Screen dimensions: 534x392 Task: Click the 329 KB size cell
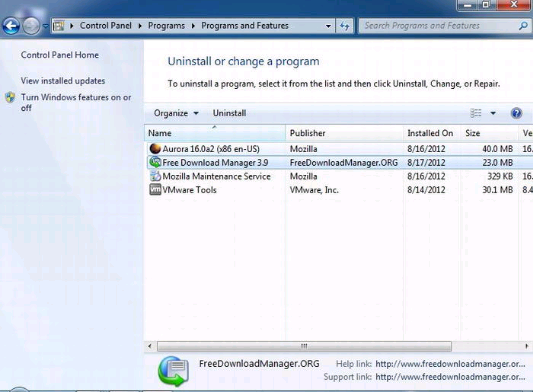[x=500, y=176]
